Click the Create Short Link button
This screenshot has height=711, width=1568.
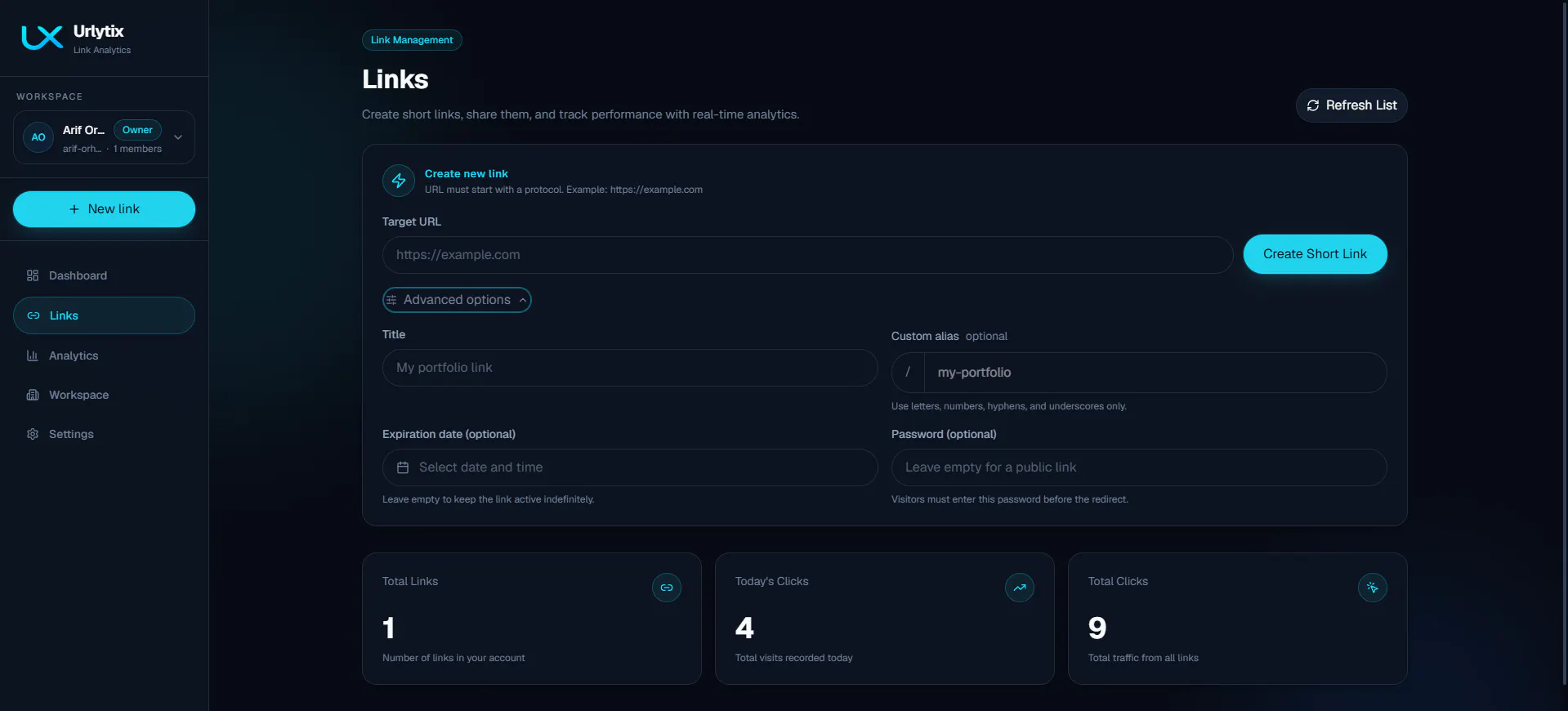1315,254
